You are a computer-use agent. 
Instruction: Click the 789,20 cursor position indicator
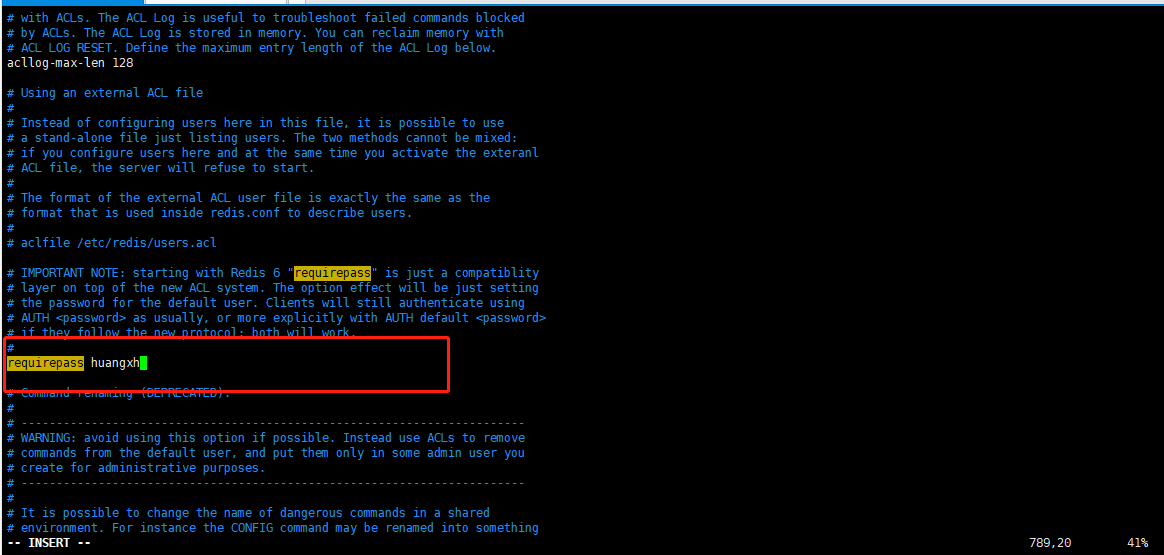(x=1050, y=543)
